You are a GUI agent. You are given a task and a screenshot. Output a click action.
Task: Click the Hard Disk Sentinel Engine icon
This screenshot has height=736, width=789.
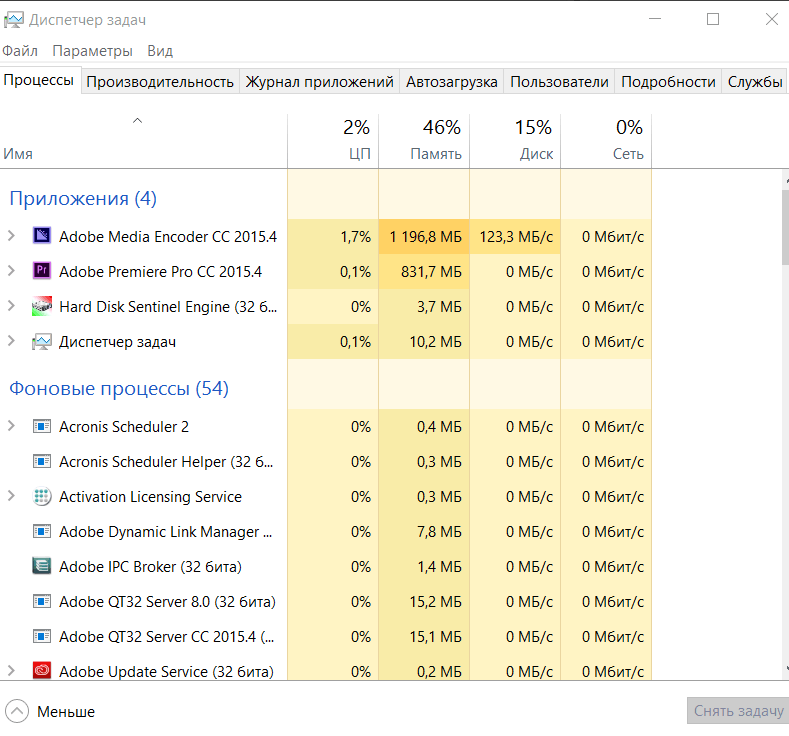click(42, 306)
